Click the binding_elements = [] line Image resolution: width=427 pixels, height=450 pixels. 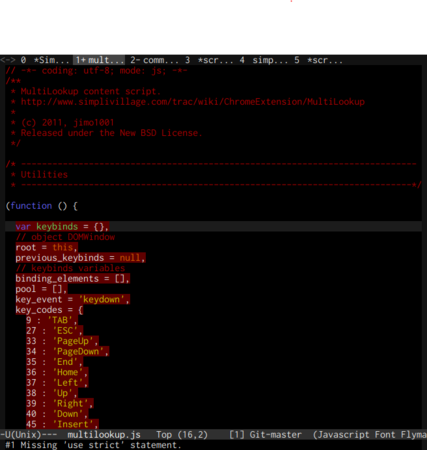73,279
